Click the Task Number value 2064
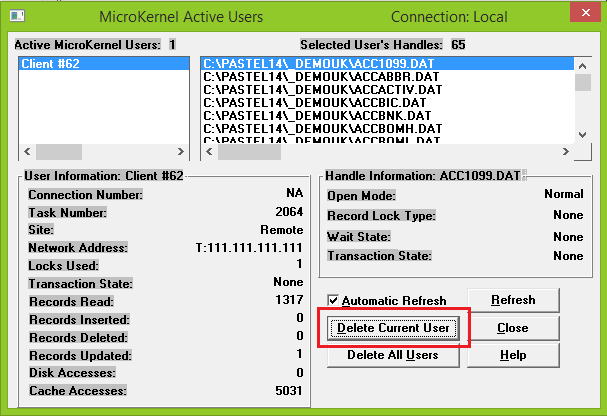Image resolution: width=607 pixels, height=416 pixels. click(x=289, y=212)
